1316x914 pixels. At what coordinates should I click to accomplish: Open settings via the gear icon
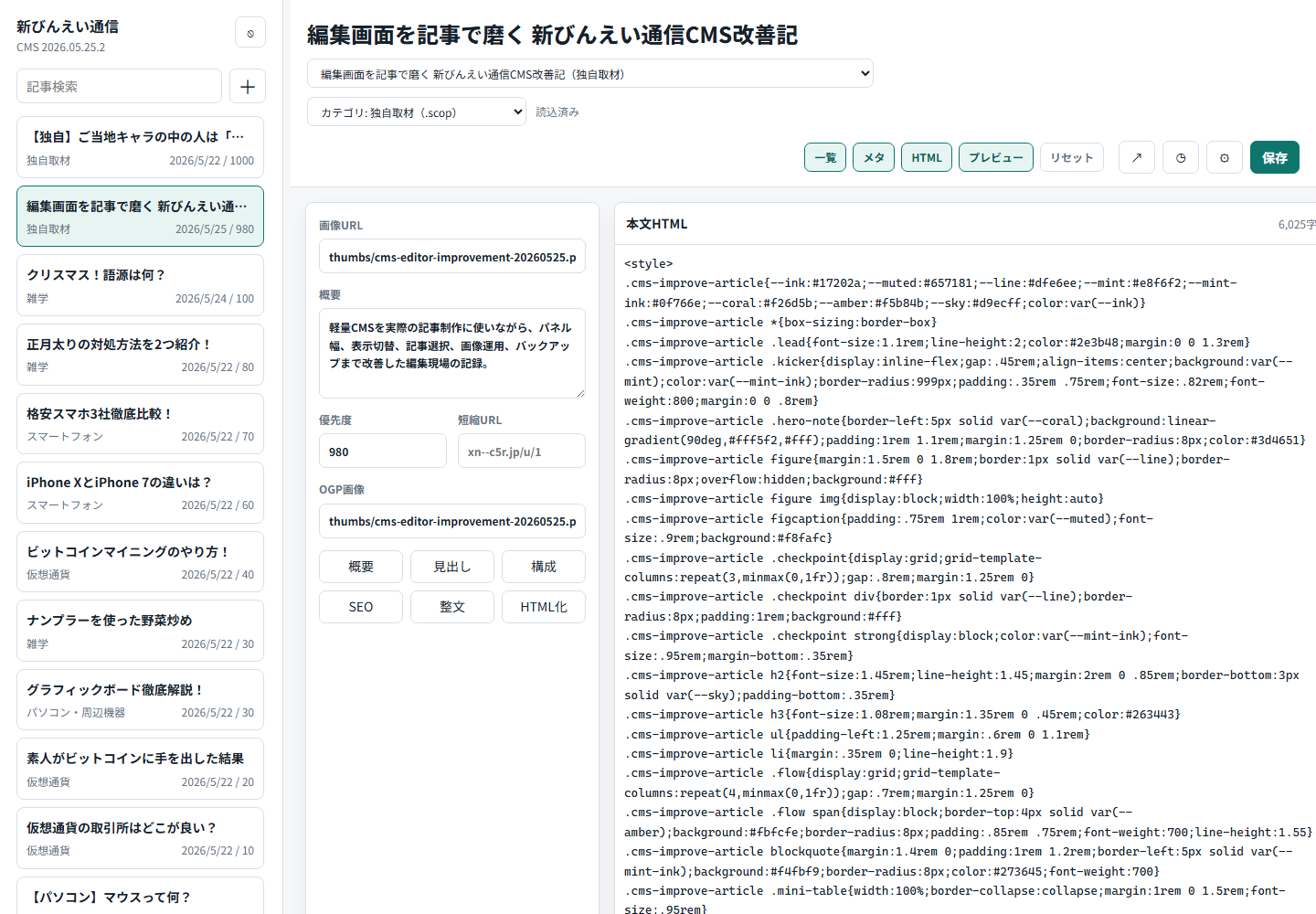pyautogui.click(x=1225, y=157)
